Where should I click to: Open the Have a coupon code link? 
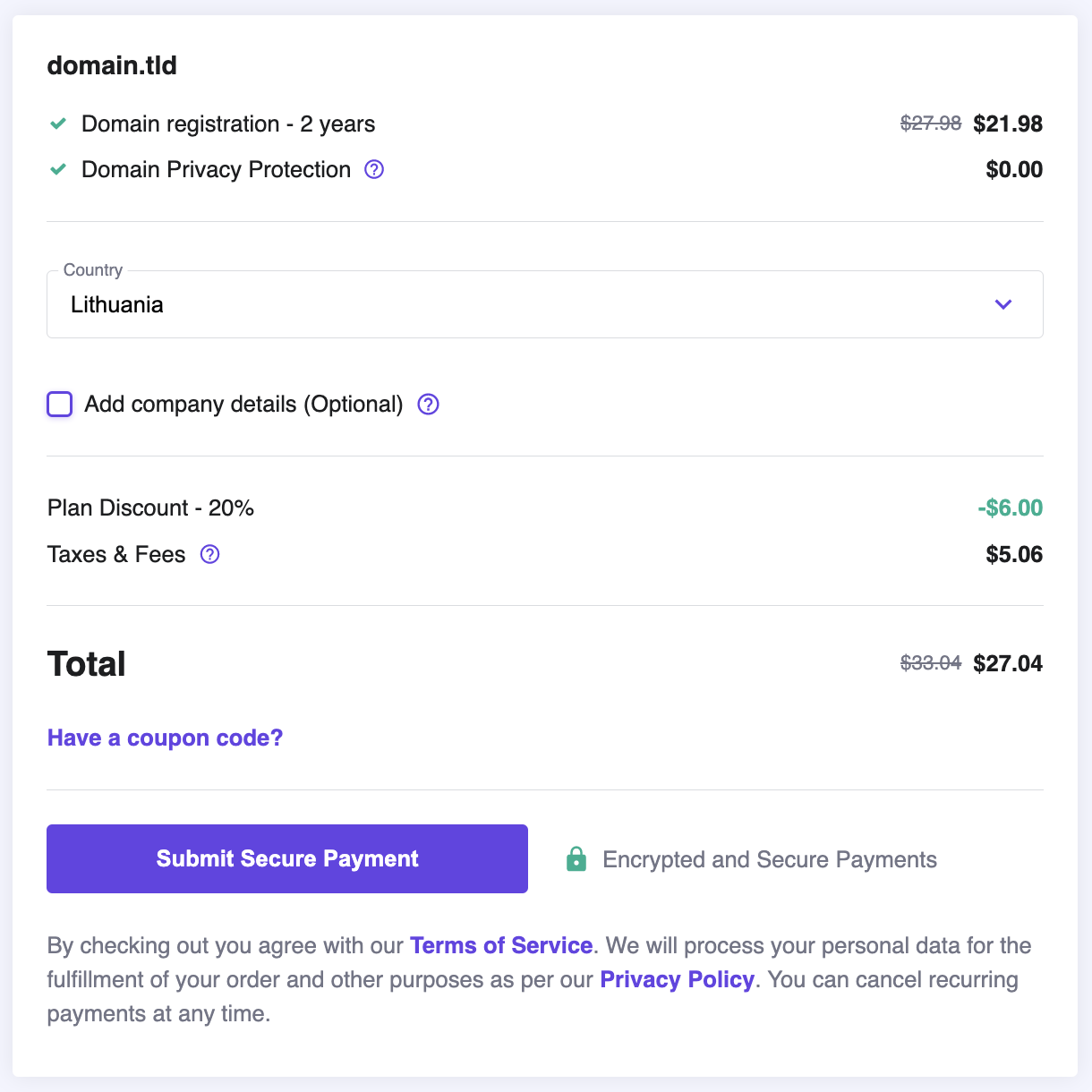(165, 738)
